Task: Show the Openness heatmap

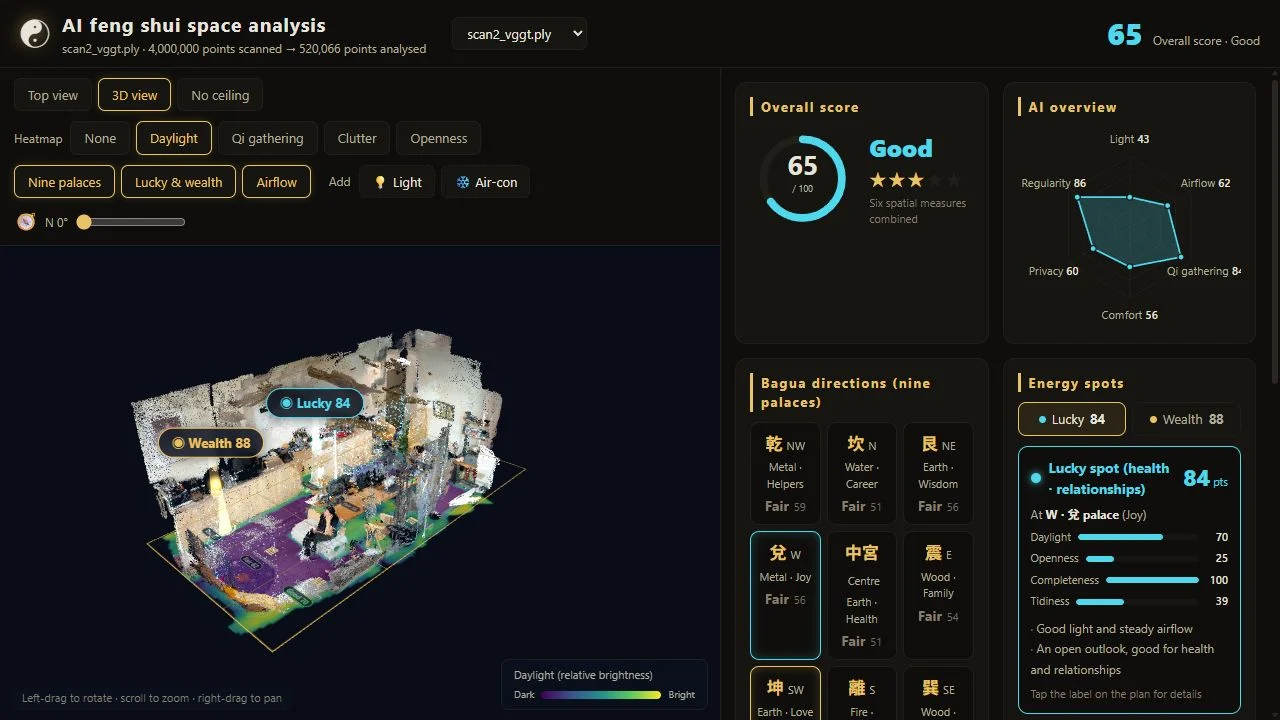Action: [x=439, y=139]
